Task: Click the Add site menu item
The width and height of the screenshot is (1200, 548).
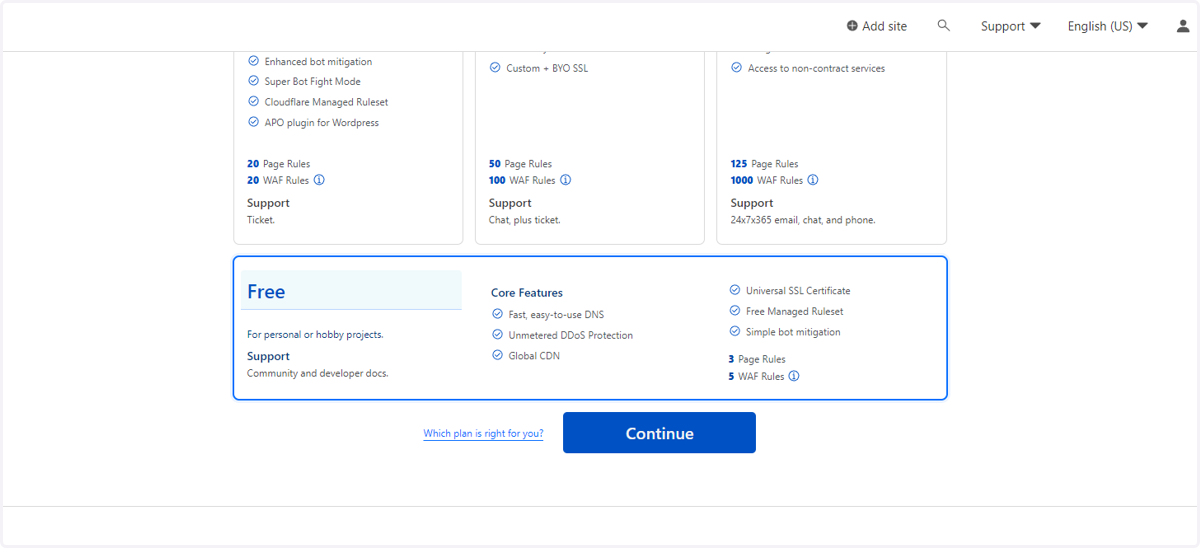Action: point(876,26)
